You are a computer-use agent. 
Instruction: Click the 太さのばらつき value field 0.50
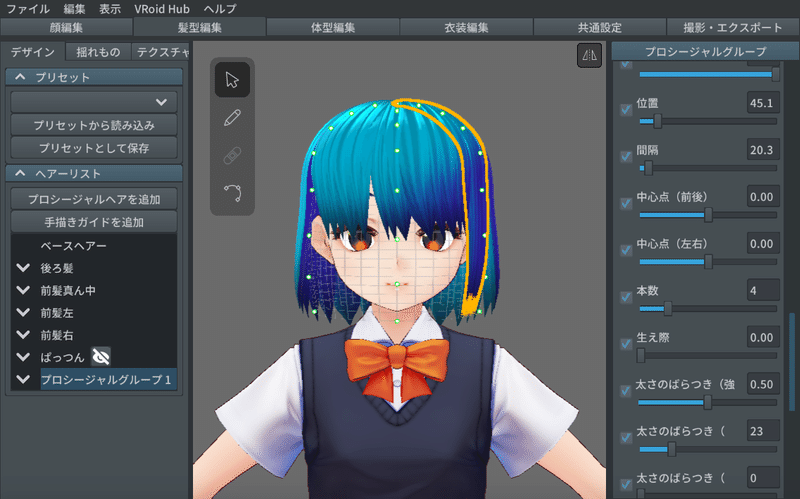pos(763,384)
